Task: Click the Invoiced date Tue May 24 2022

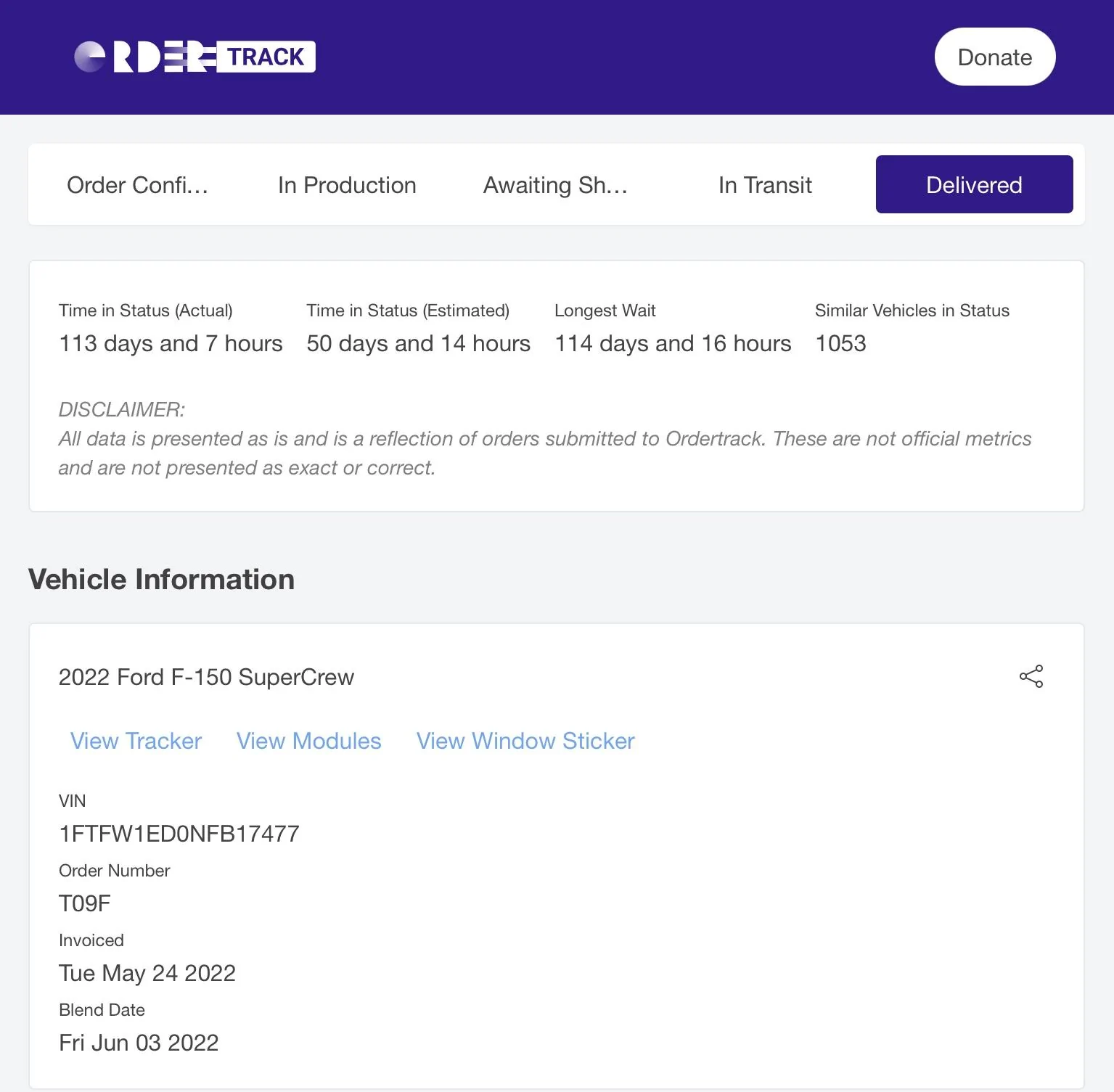Action: click(x=147, y=973)
